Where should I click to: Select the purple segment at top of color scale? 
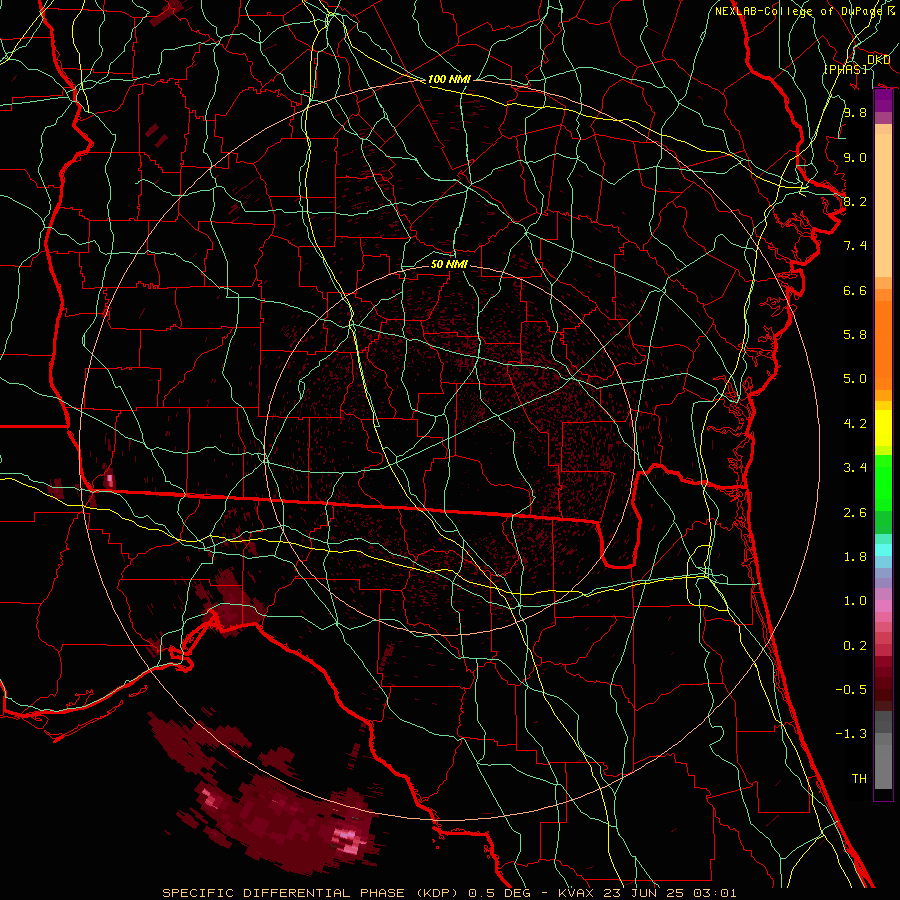coord(883,100)
